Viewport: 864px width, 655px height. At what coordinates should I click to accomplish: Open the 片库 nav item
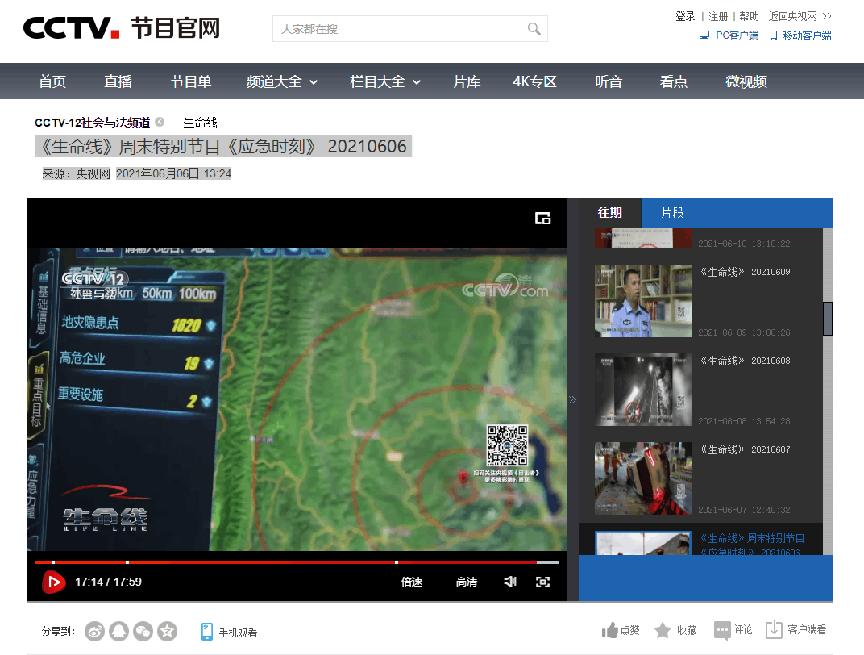click(467, 82)
